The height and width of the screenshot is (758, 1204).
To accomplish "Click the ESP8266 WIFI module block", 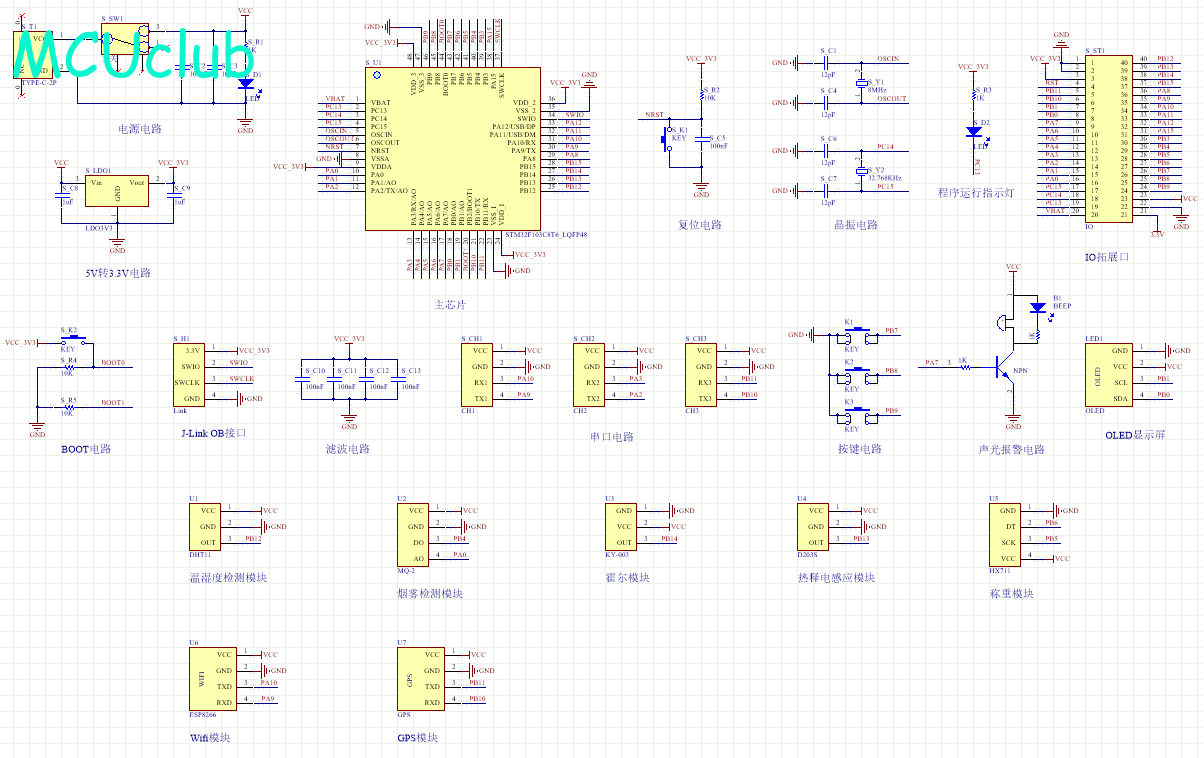I will 211,678.
